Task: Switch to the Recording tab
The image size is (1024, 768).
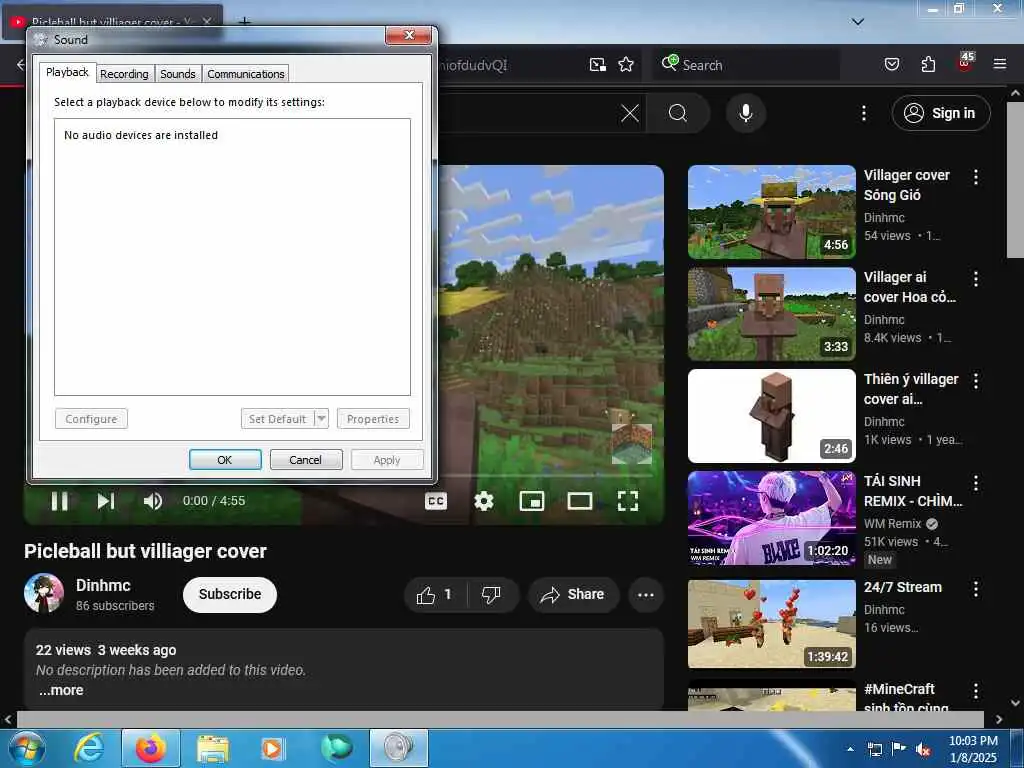Action: click(124, 74)
